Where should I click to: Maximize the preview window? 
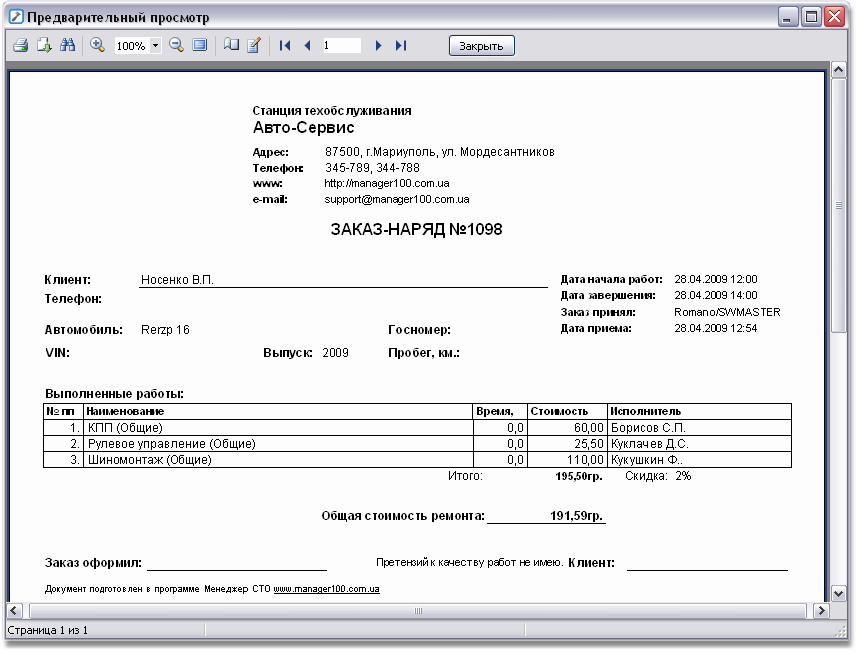pos(811,16)
